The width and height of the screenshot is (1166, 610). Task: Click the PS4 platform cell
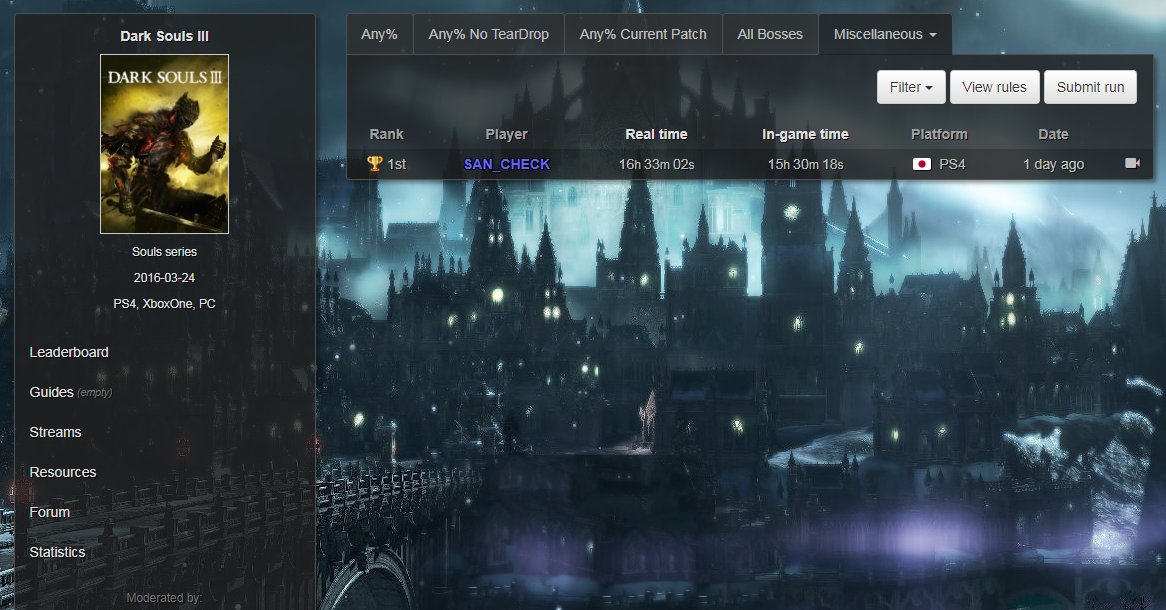pyautogui.click(x=952, y=164)
